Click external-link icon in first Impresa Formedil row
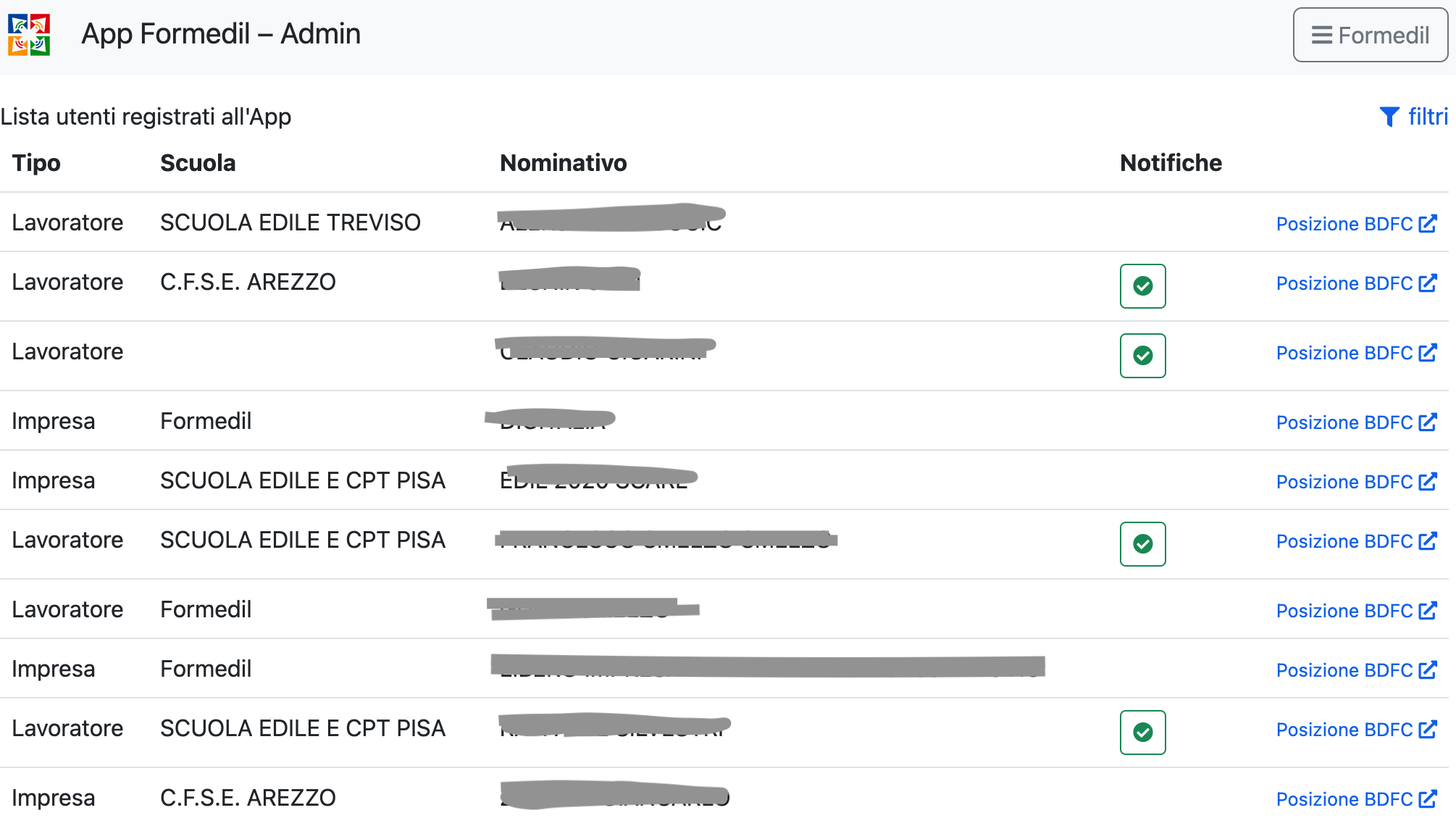Screen dimensions: 1456x826 coord(1428,422)
